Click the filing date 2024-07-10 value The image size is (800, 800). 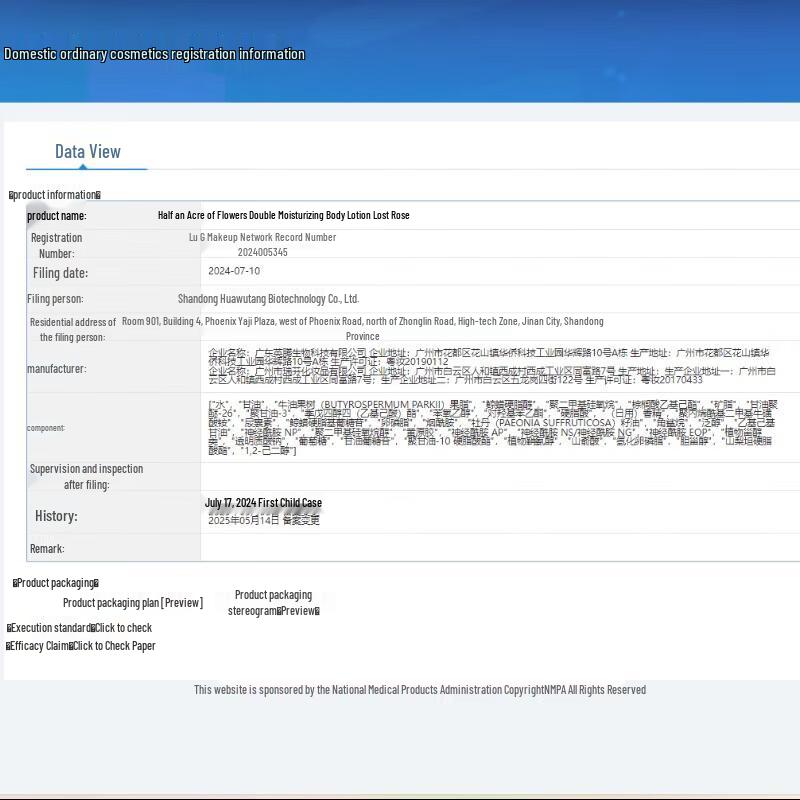(x=234, y=271)
